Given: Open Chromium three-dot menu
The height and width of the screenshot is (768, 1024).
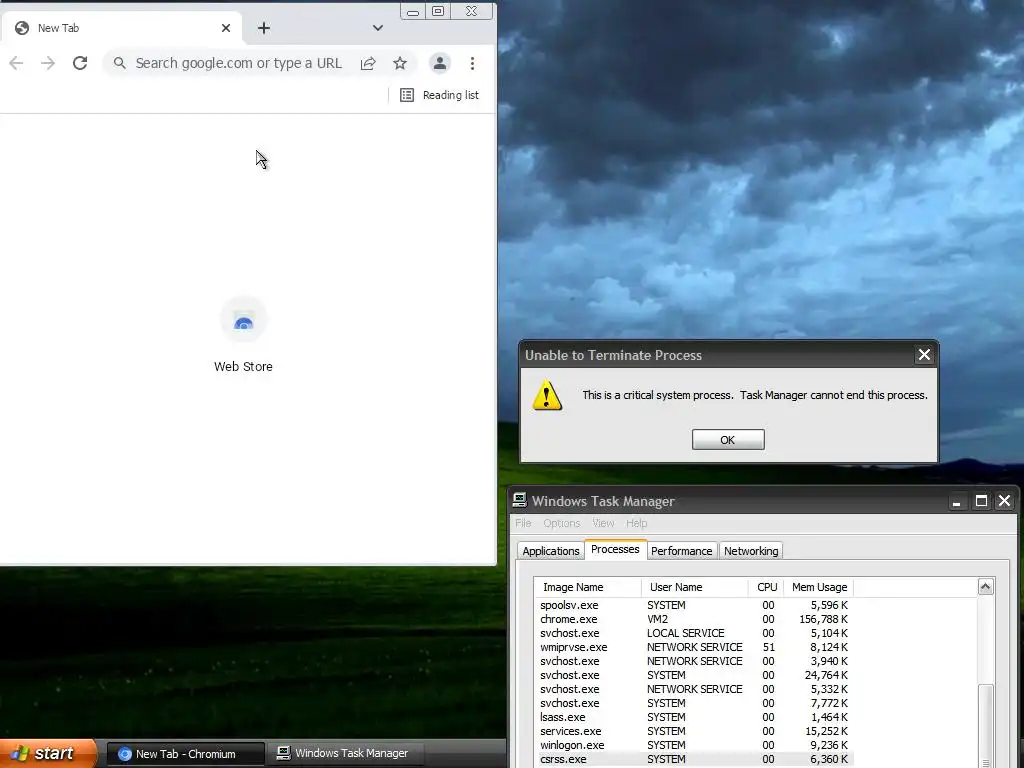Looking at the screenshot, I should click(x=472, y=63).
